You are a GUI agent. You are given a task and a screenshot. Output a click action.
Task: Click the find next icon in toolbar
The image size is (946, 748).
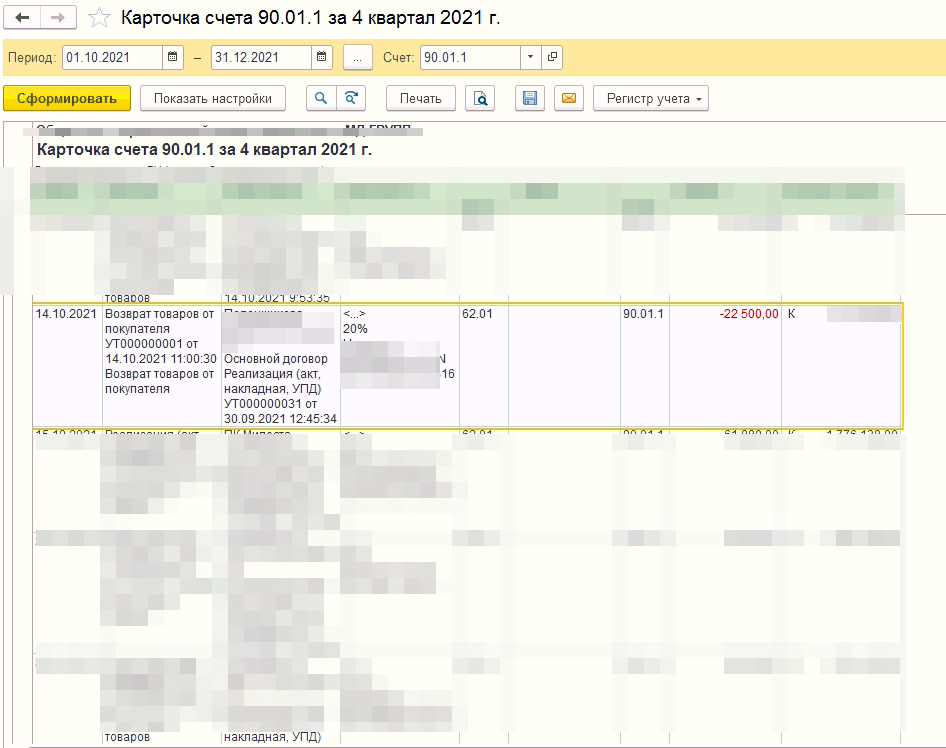pyautogui.click(x=351, y=98)
